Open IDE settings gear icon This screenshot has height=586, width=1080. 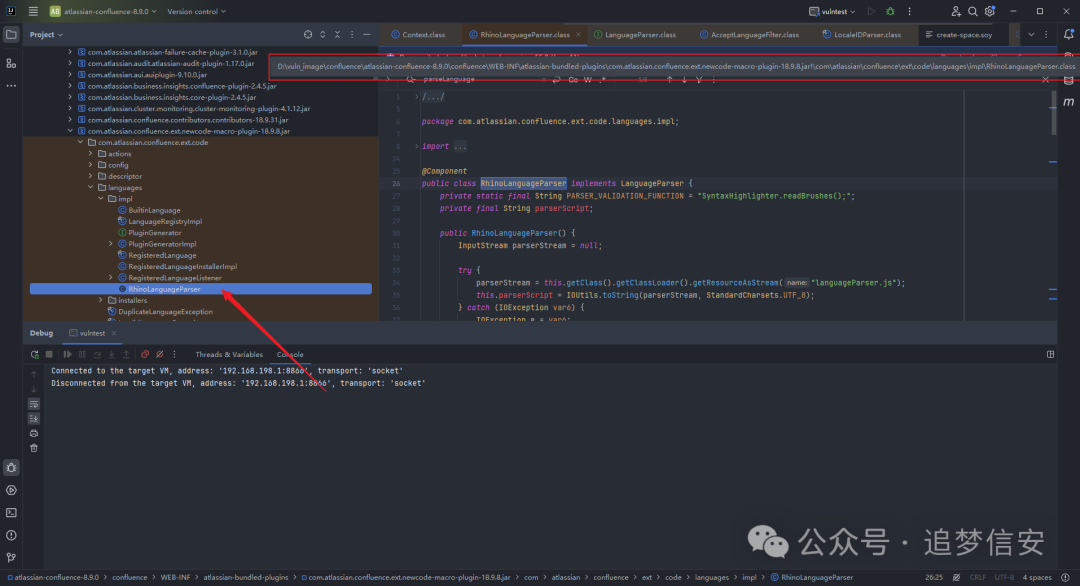click(990, 12)
